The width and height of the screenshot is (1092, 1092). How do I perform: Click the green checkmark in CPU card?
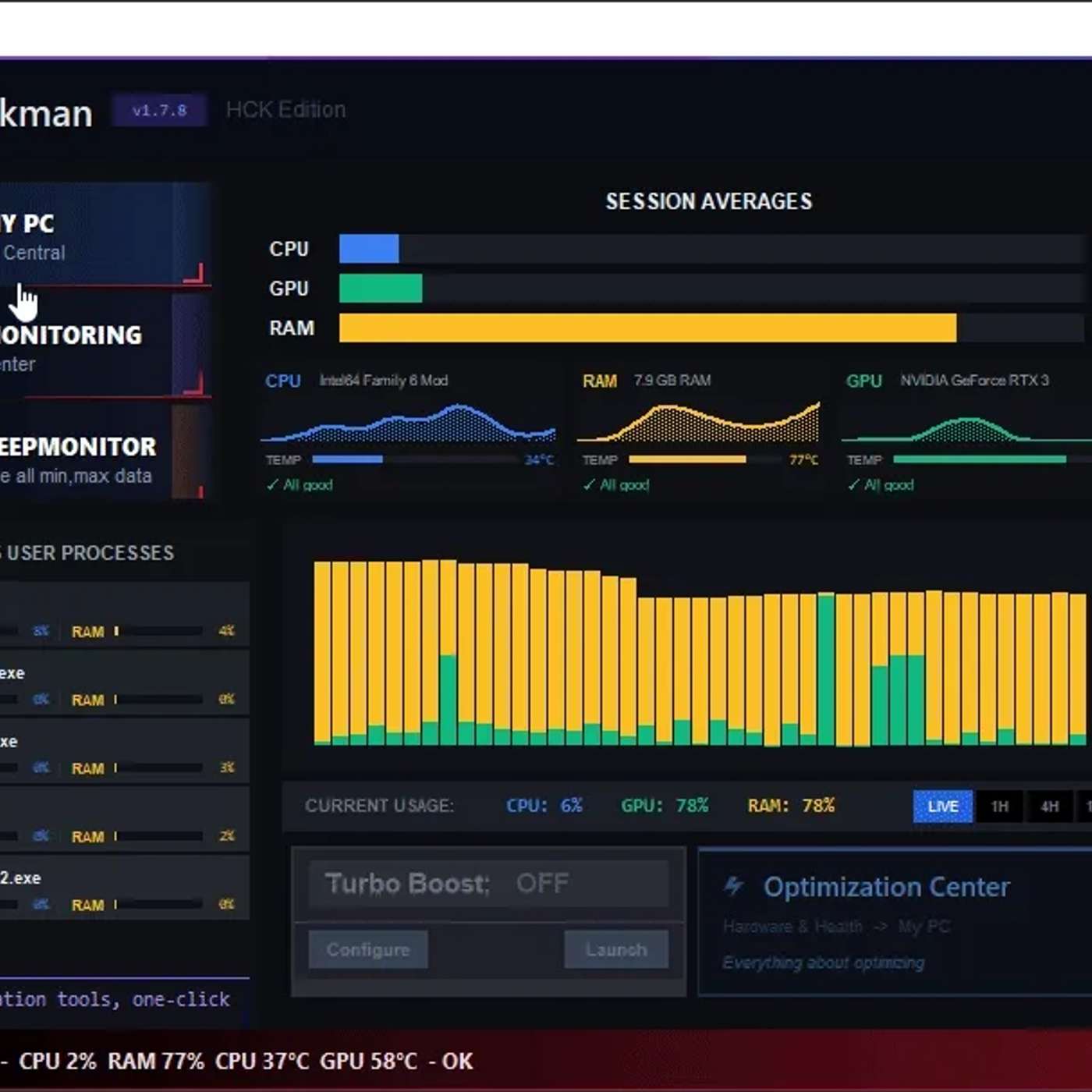point(272,484)
